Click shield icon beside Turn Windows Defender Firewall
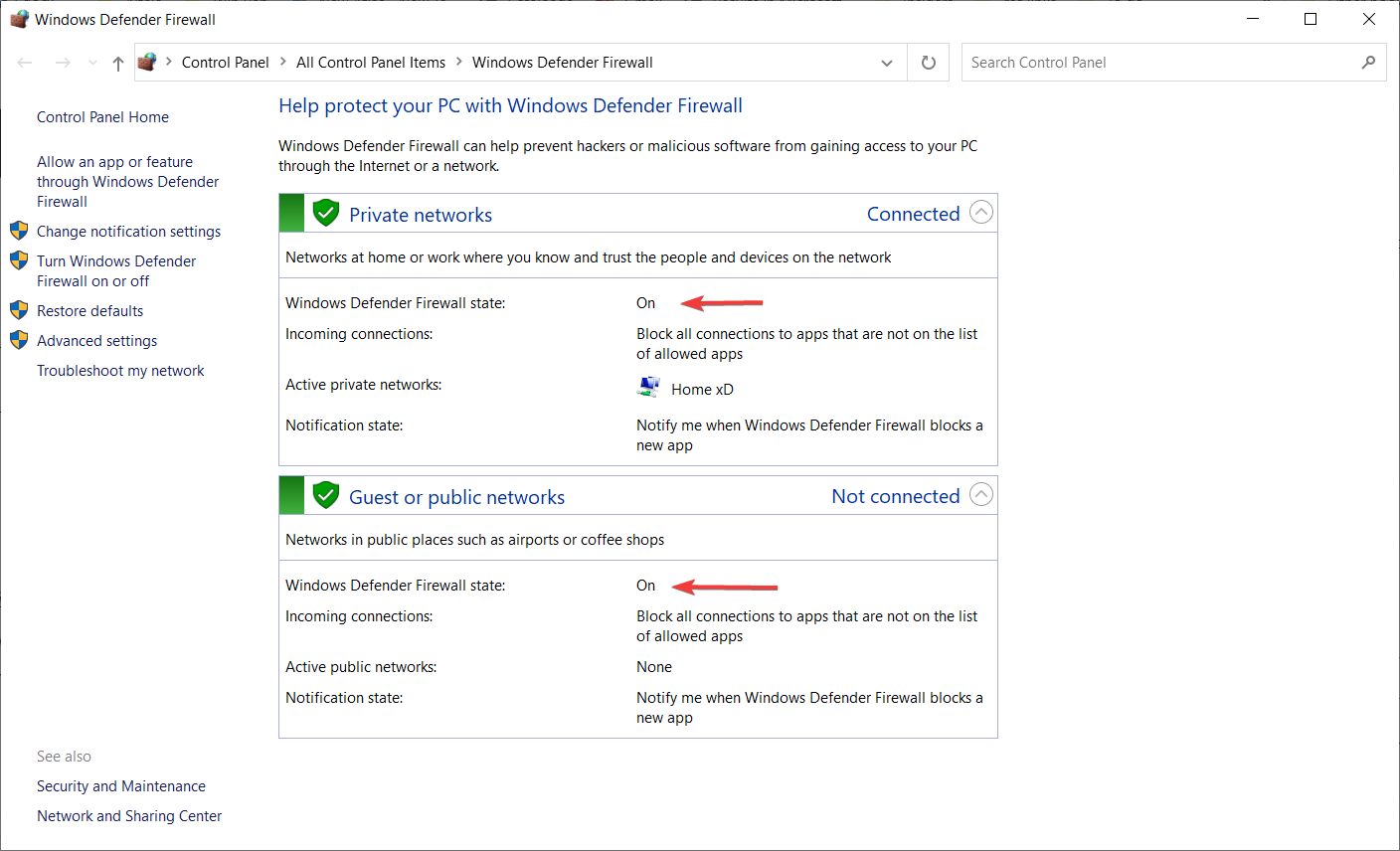Image resolution: width=1400 pixels, height=851 pixels. [19, 260]
